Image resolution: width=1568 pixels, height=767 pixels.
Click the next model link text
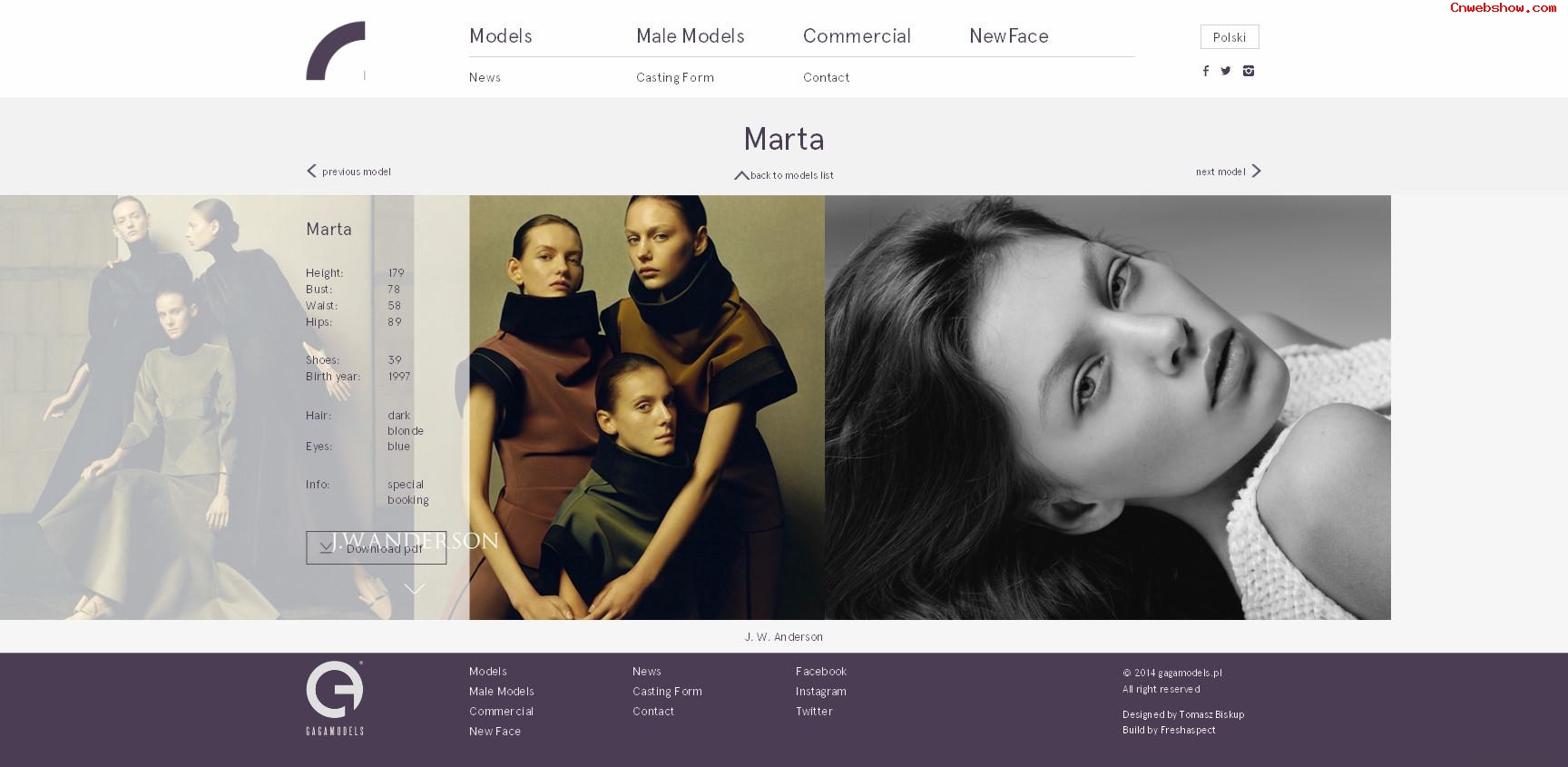coord(1220,172)
